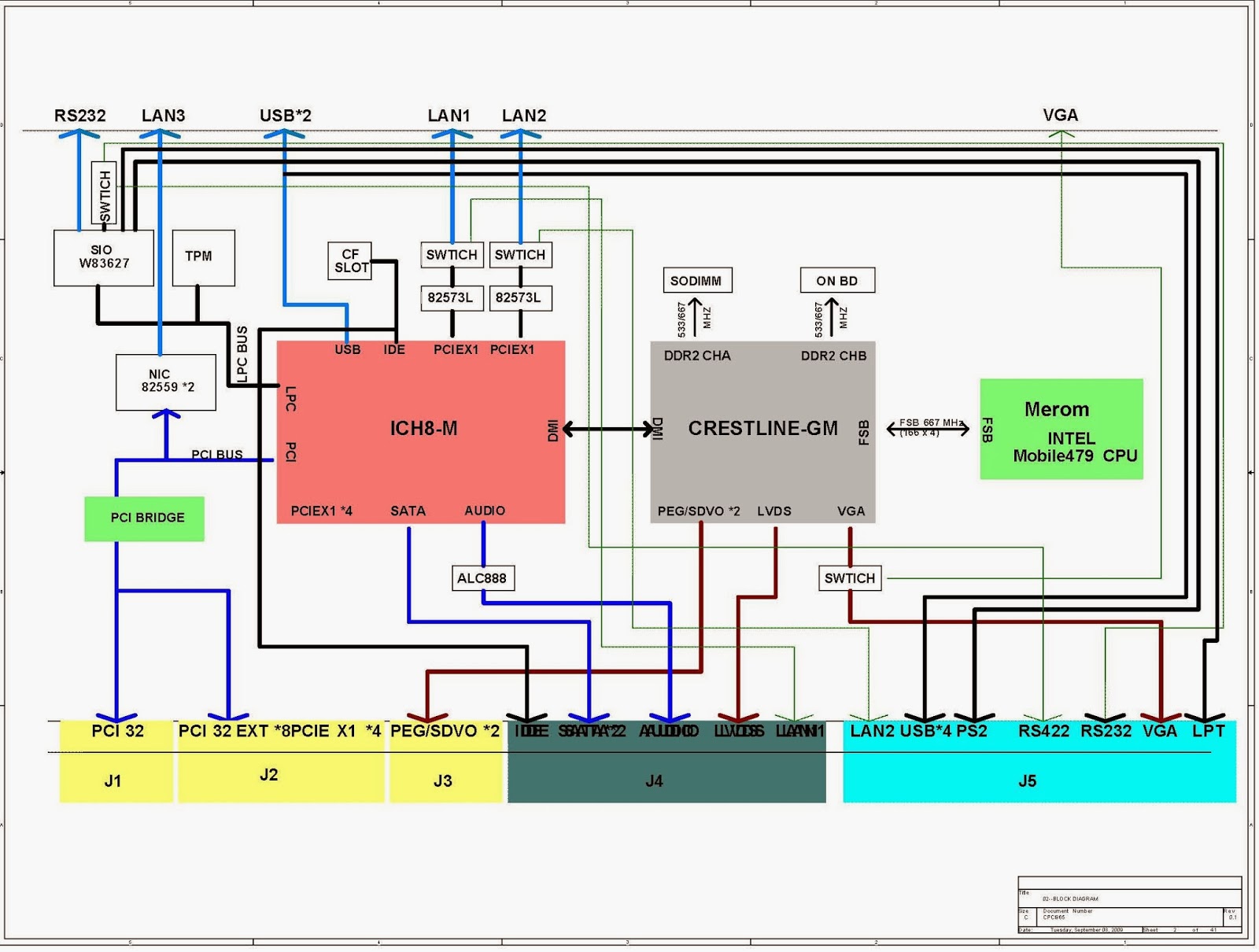Select the Merom Intel Mobile479 CPU block
This screenshot has height=952, width=1259.
[1061, 429]
